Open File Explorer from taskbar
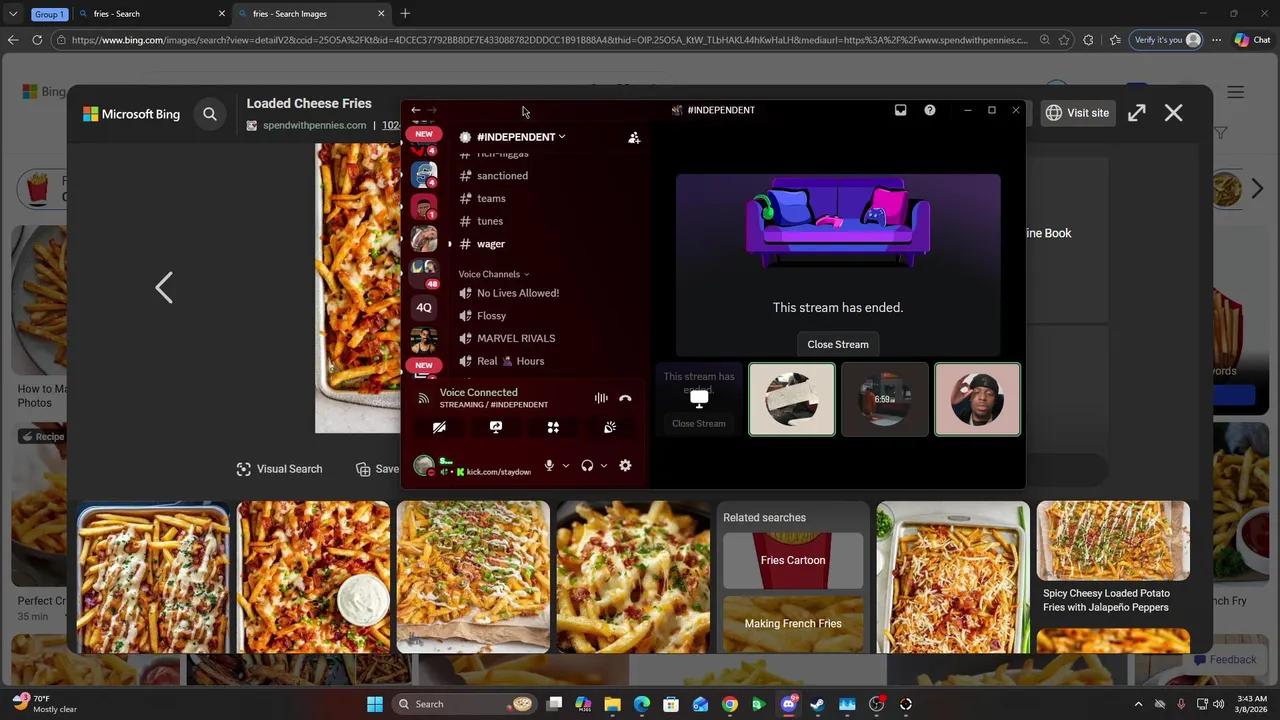This screenshot has width=1280, height=720. [612, 704]
